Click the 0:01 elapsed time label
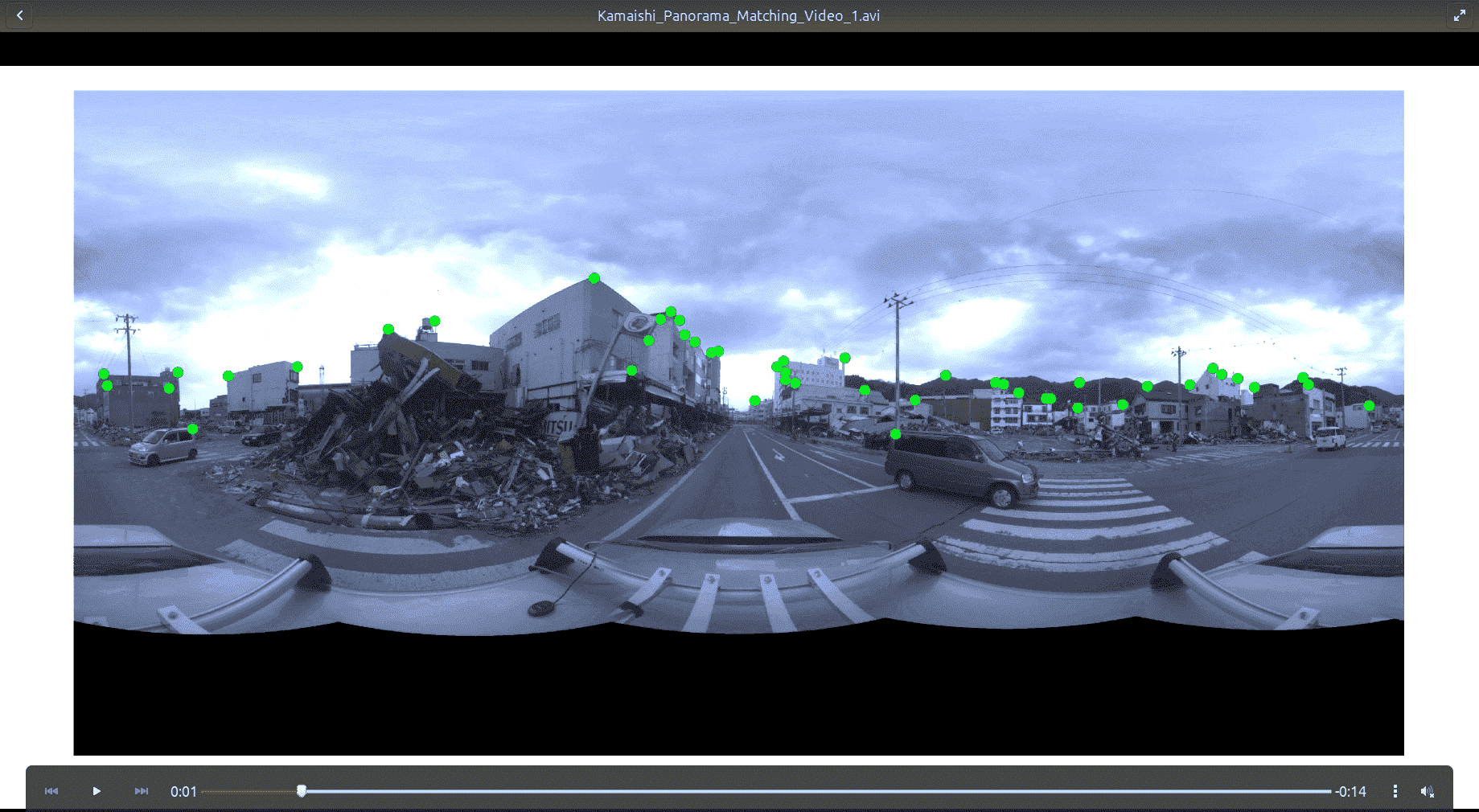1479x812 pixels. click(183, 791)
